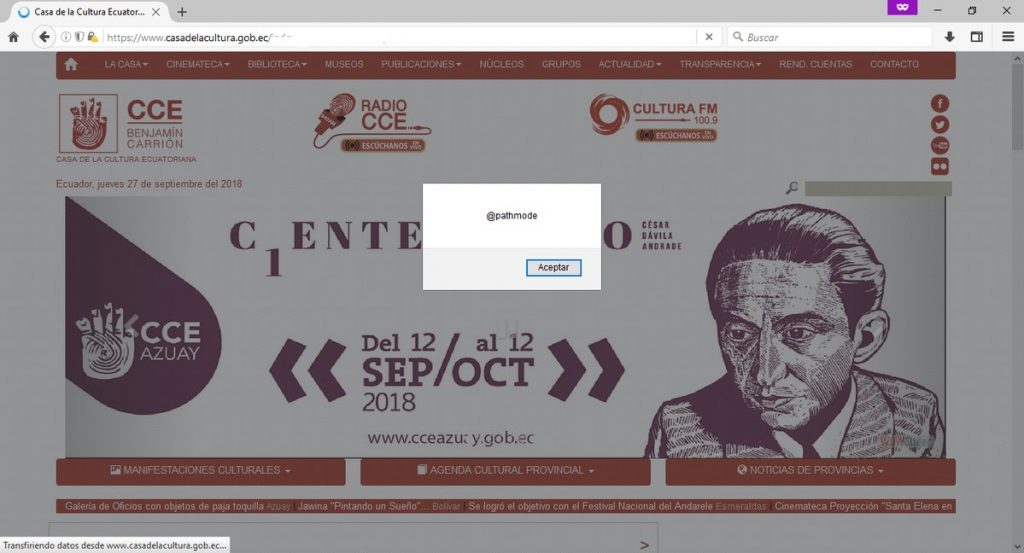Open the browser hamburger menu
Viewport: 1024px width, 553px height.
[x=1008, y=37]
